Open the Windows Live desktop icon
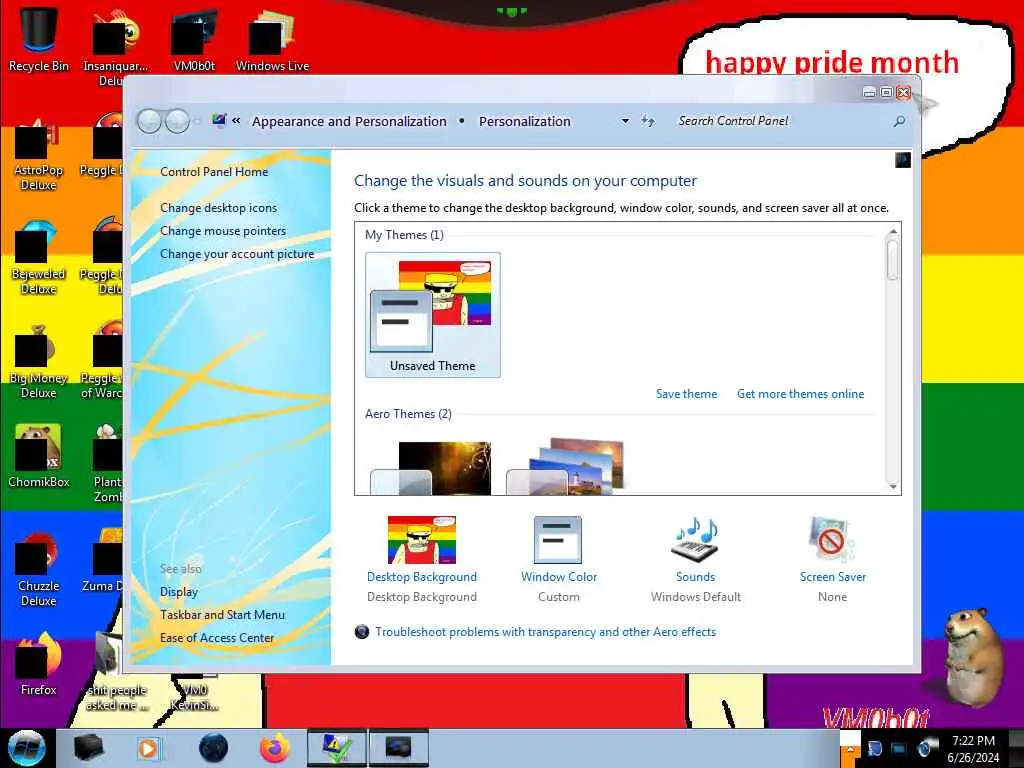The height and width of the screenshot is (768, 1024). click(272, 39)
